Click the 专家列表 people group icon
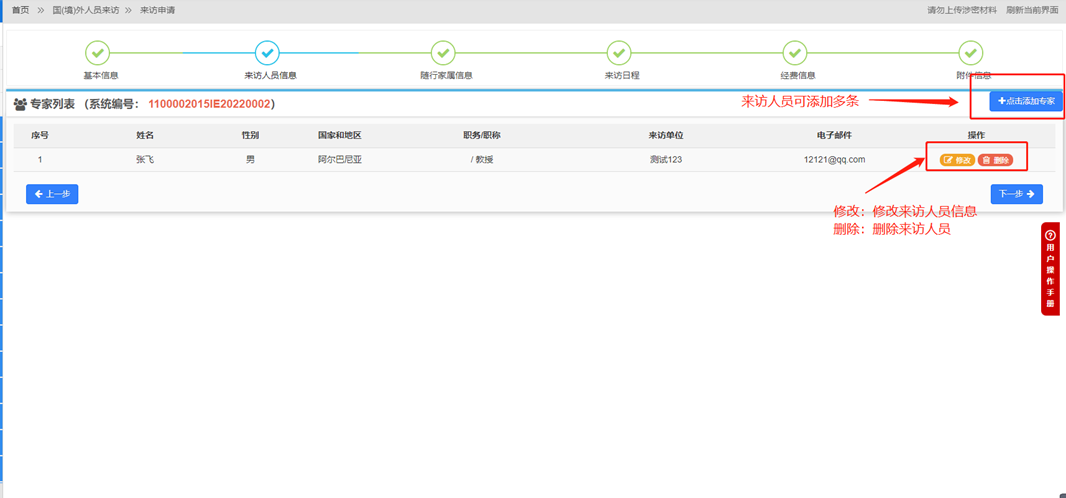Viewport: 1066px width, 498px height. pyautogui.click(x=20, y=104)
